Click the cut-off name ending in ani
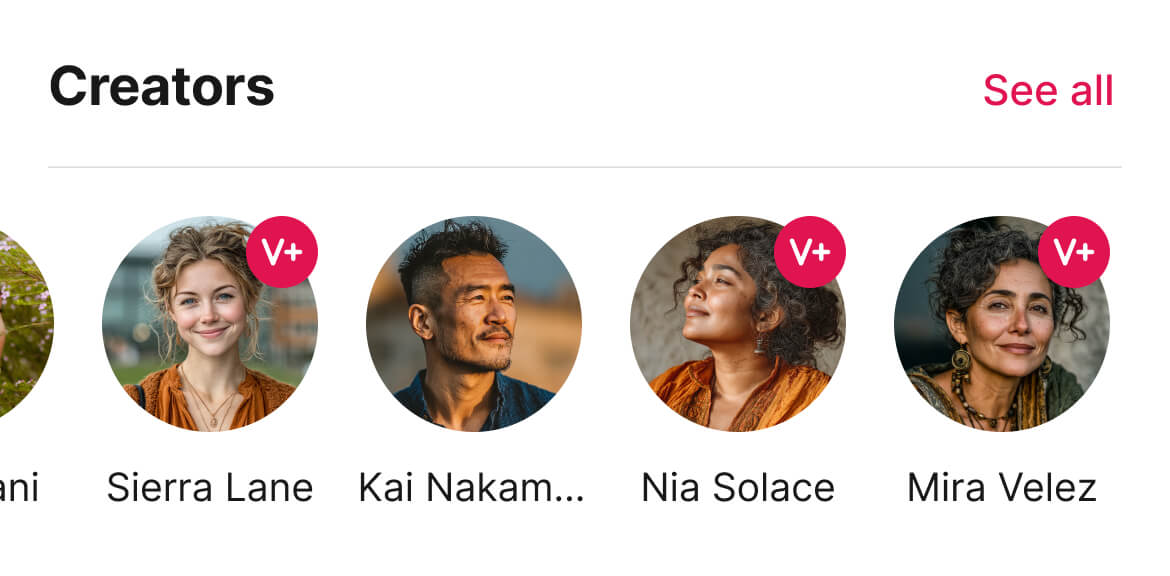Image resolution: width=1170 pixels, height=576 pixels. click(x=19, y=487)
